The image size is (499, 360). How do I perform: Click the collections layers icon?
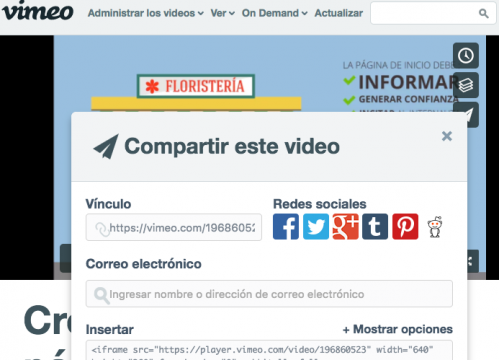coord(466,85)
